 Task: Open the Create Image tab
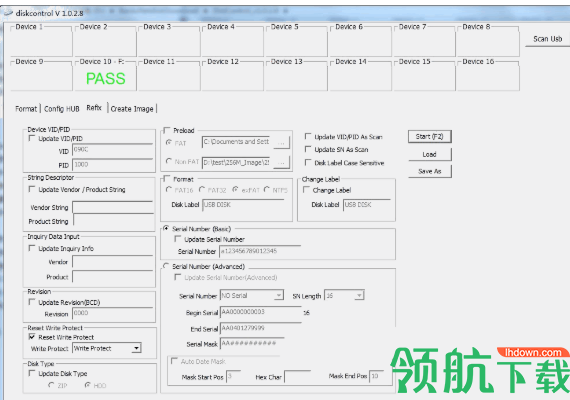[132, 109]
